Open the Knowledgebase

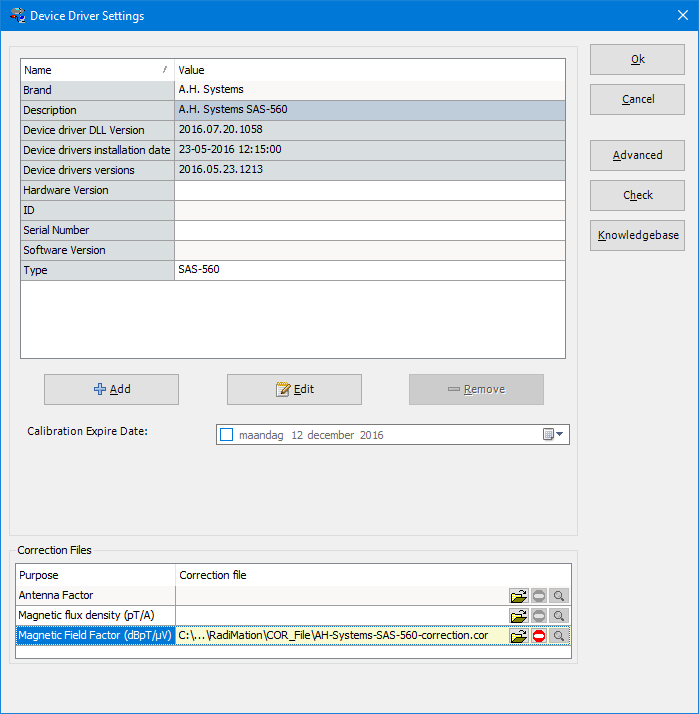pyautogui.click(x=637, y=235)
